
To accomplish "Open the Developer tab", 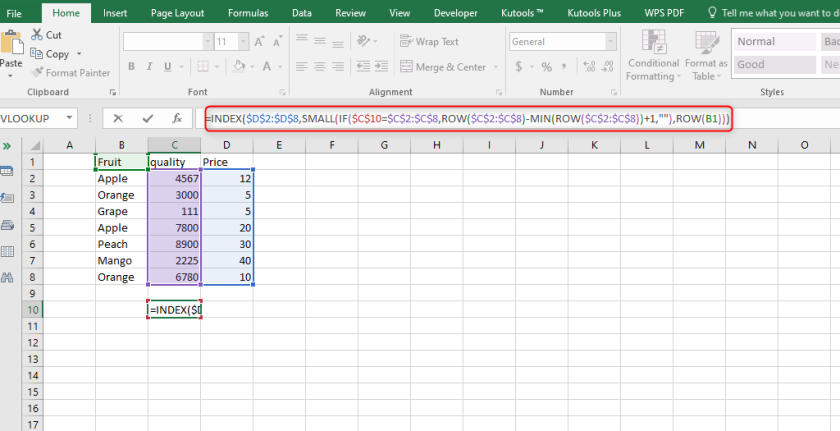I will (x=455, y=13).
